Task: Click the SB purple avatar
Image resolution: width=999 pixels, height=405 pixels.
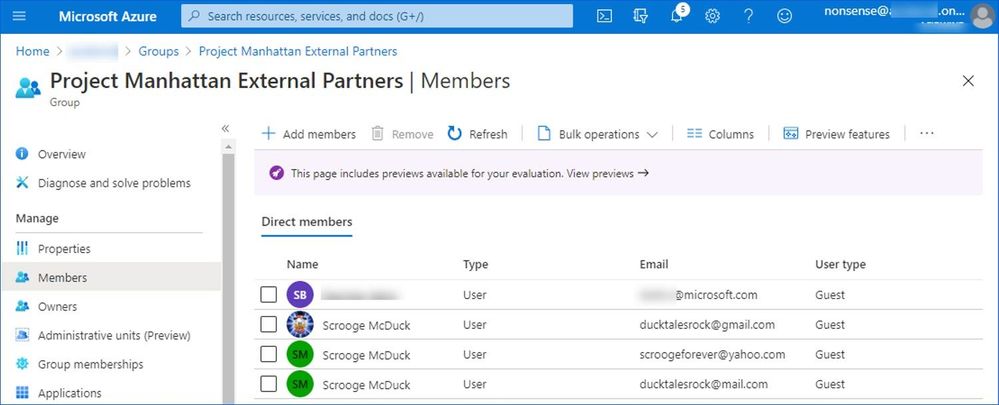Action: (300, 295)
